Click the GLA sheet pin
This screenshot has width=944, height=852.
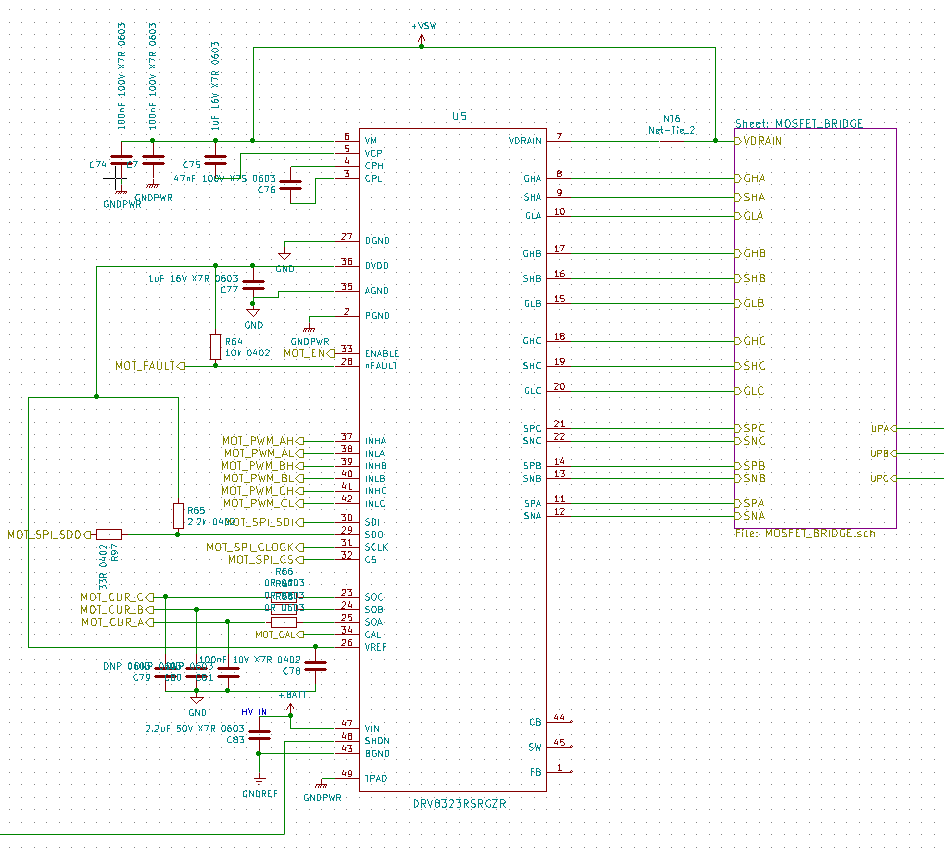point(750,216)
